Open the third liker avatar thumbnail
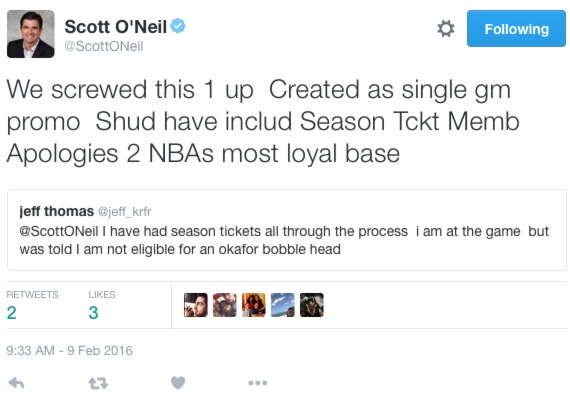Image resolution: width=570 pixels, height=395 pixels. point(254,305)
